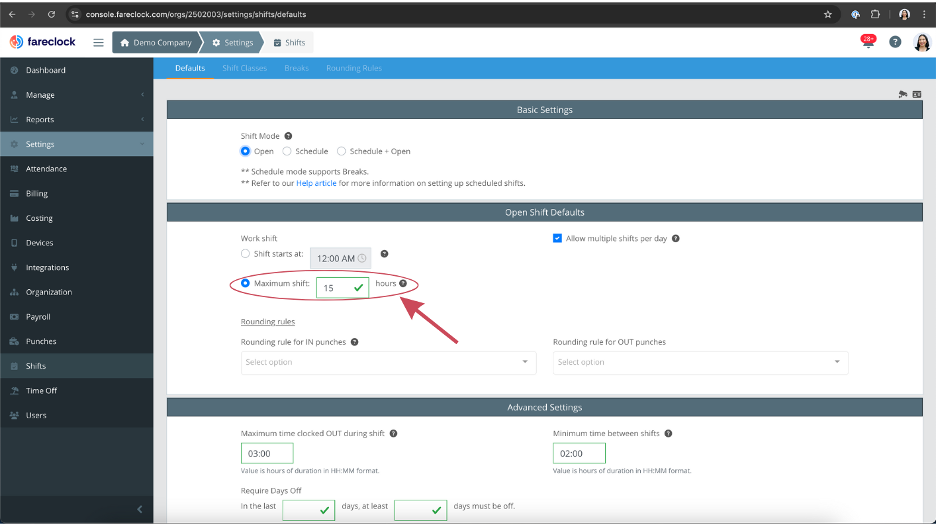The image size is (936, 526).
Task: Select the Shift starts at radio button
Action: click(245, 254)
